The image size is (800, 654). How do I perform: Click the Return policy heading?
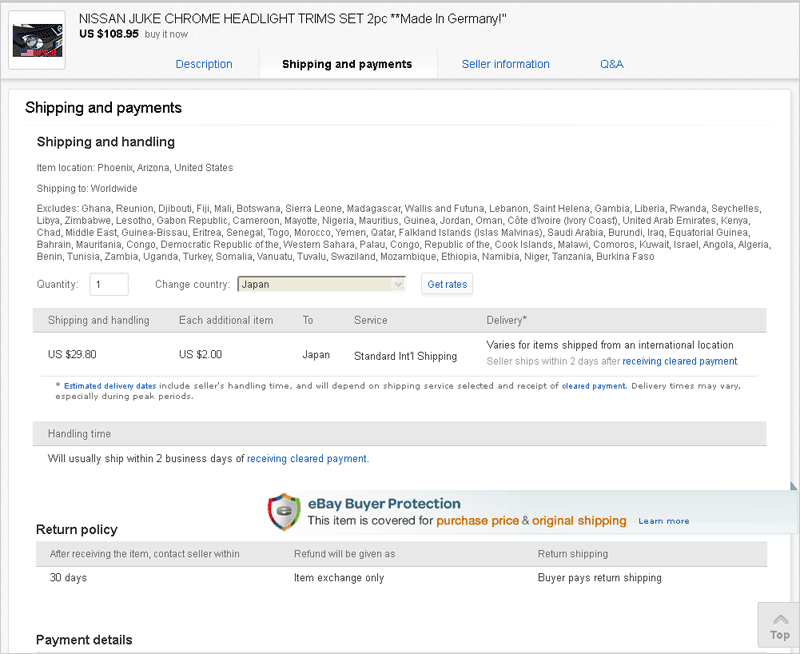pyautogui.click(x=77, y=530)
